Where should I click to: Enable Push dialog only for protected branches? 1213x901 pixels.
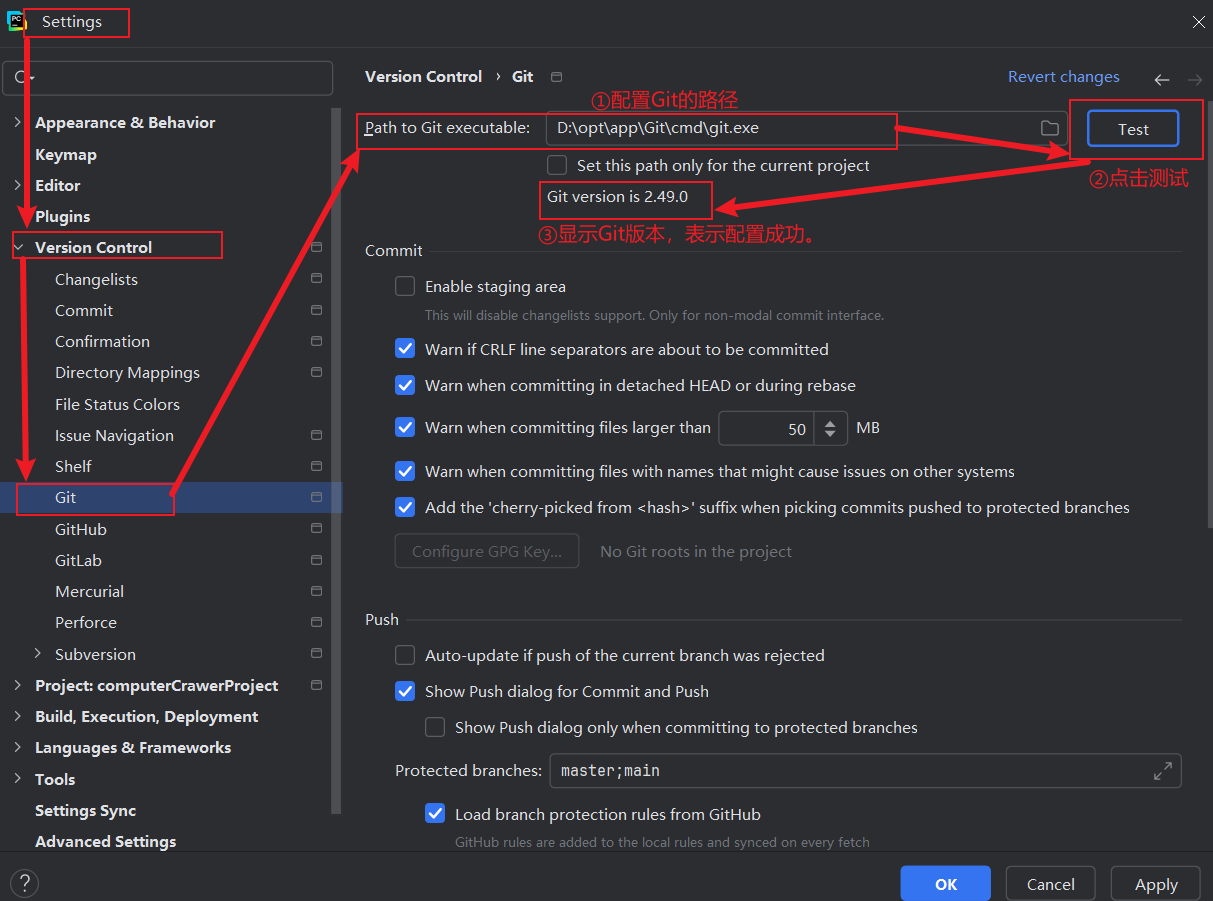[435, 727]
